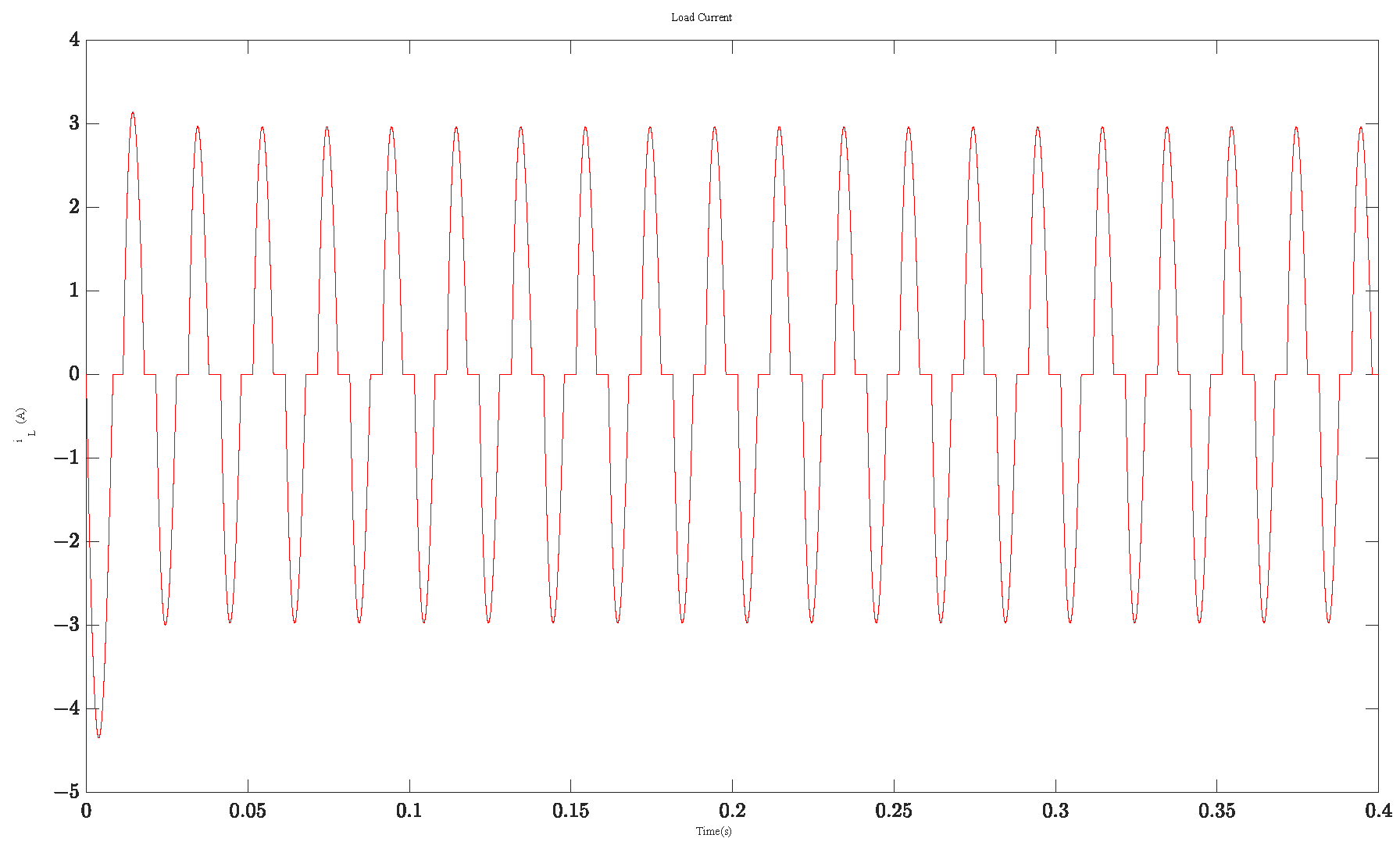Image resolution: width=1400 pixels, height=849 pixels.
Task: Select the 0.35 x-axis tick label
Action: pyautogui.click(x=1216, y=811)
